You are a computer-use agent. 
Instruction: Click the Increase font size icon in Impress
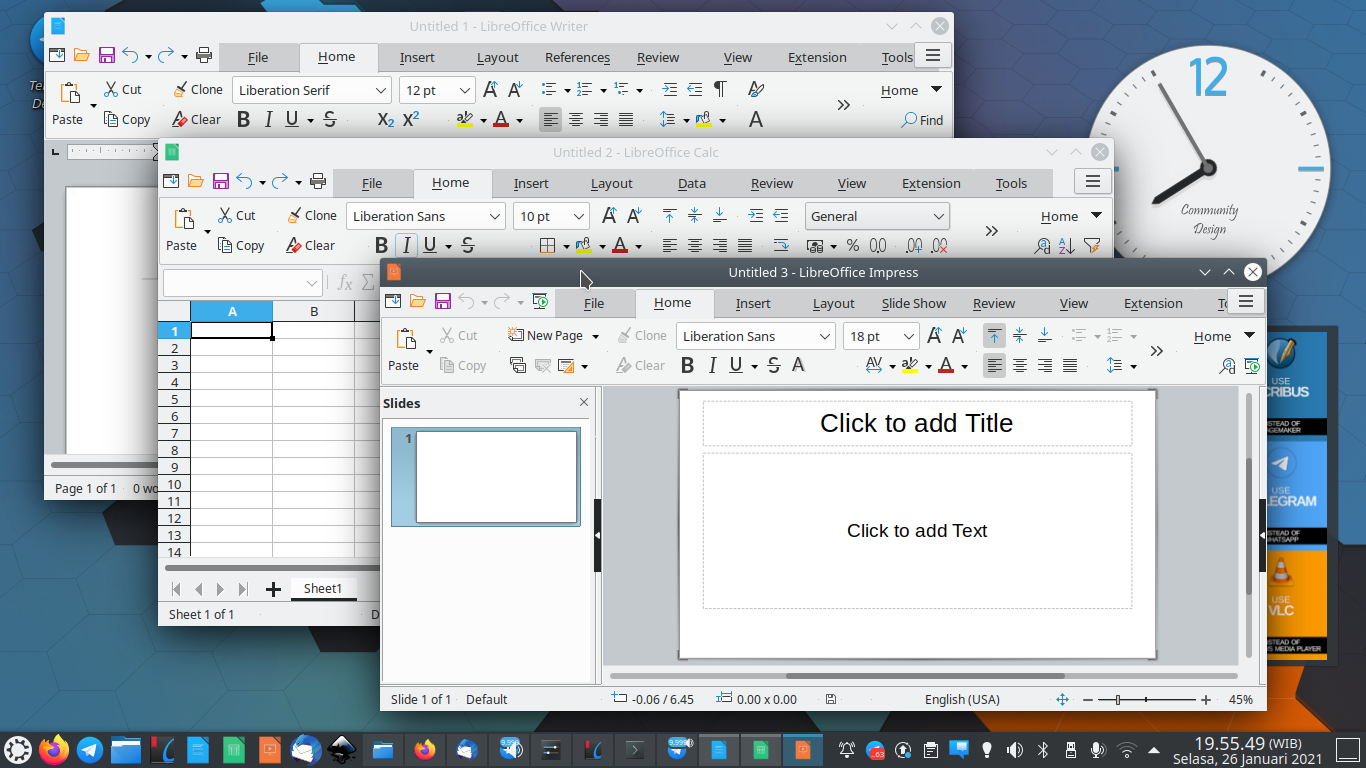pos(934,336)
